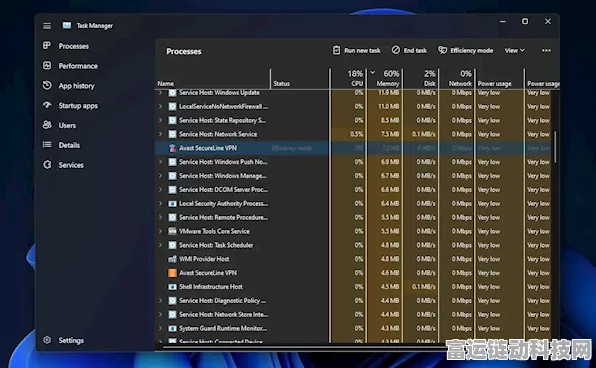Click the System Guard Runtime Monitor icon
Screen dimensions: 596x368
pyautogui.click(x=172, y=328)
